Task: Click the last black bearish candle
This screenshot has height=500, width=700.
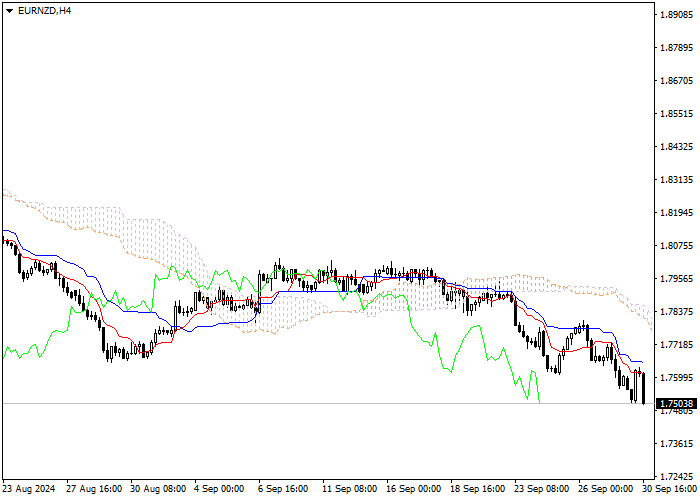Action: click(643, 388)
